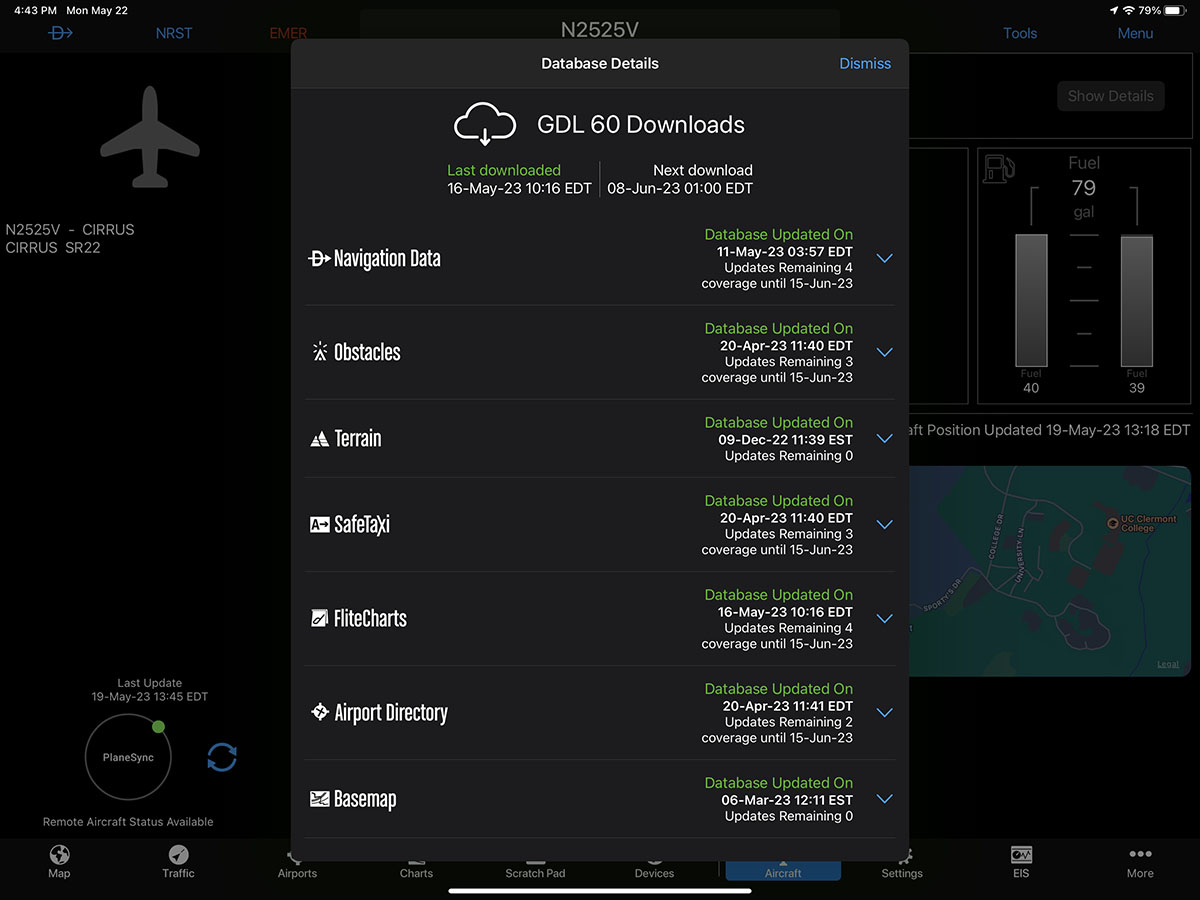Screen dimensions: 1200x900
Task: Tap the Direct-To icon in top bar
Action: [x=61, y=33]
